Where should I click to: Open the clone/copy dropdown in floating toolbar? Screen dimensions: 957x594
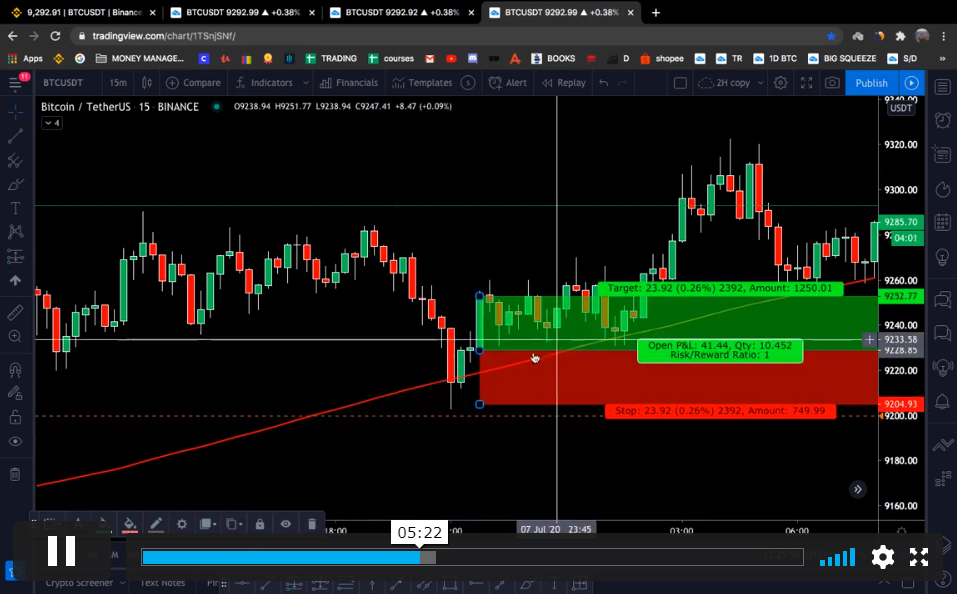234,524
